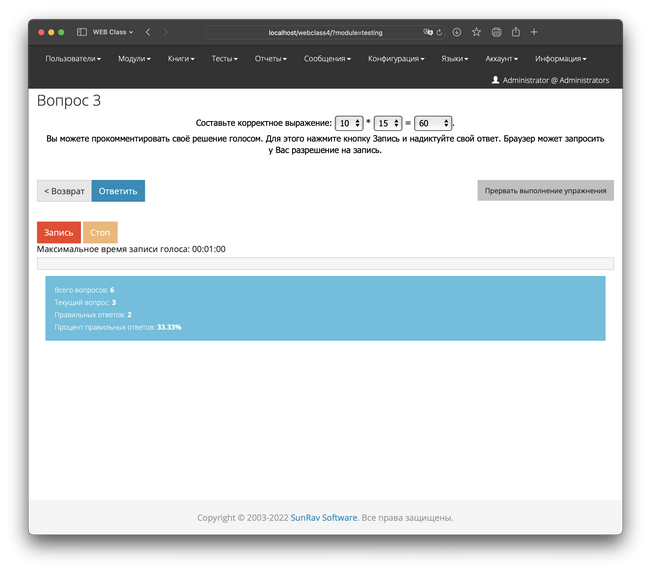Click the Максимальное время записи голоса text
The width and height of the screenshot is (651, 572).
pos(131,249)
